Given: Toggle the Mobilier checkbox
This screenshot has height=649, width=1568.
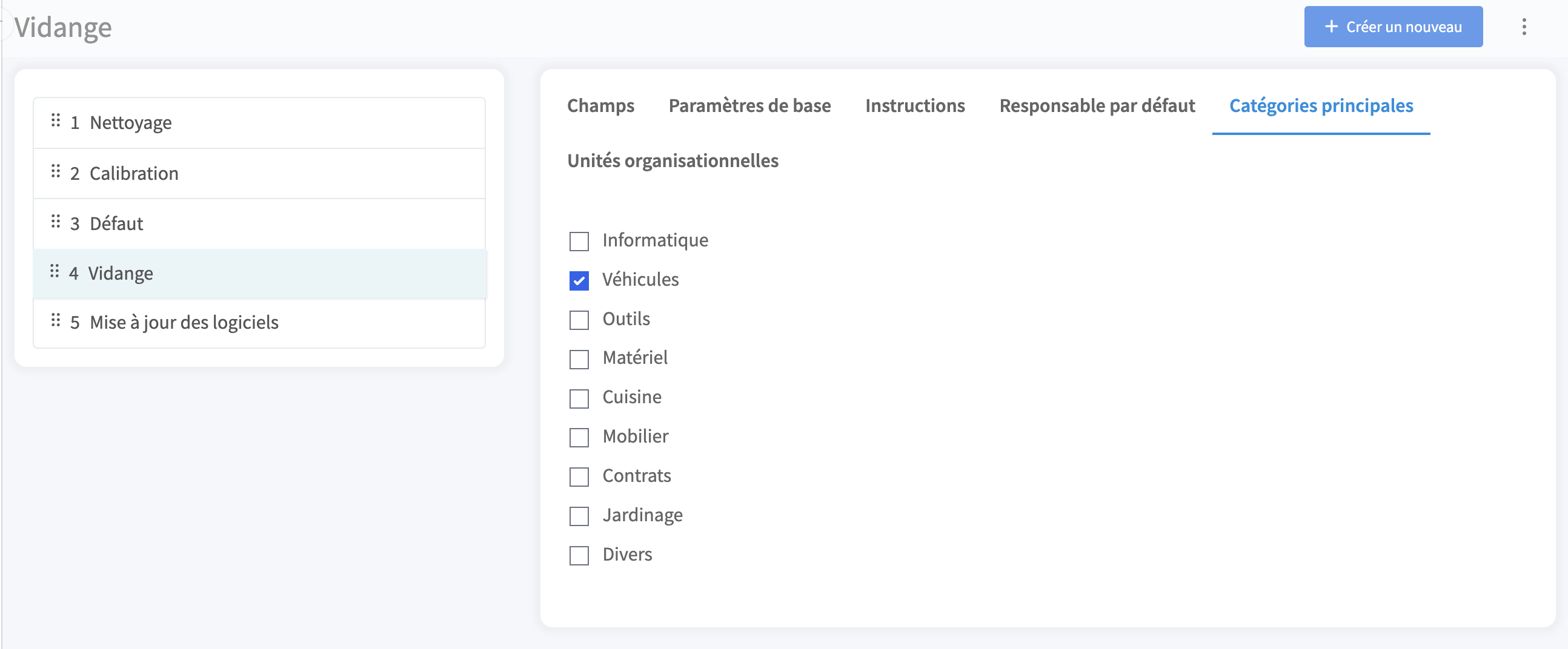Looking at the screenshot, I should 579,437.
